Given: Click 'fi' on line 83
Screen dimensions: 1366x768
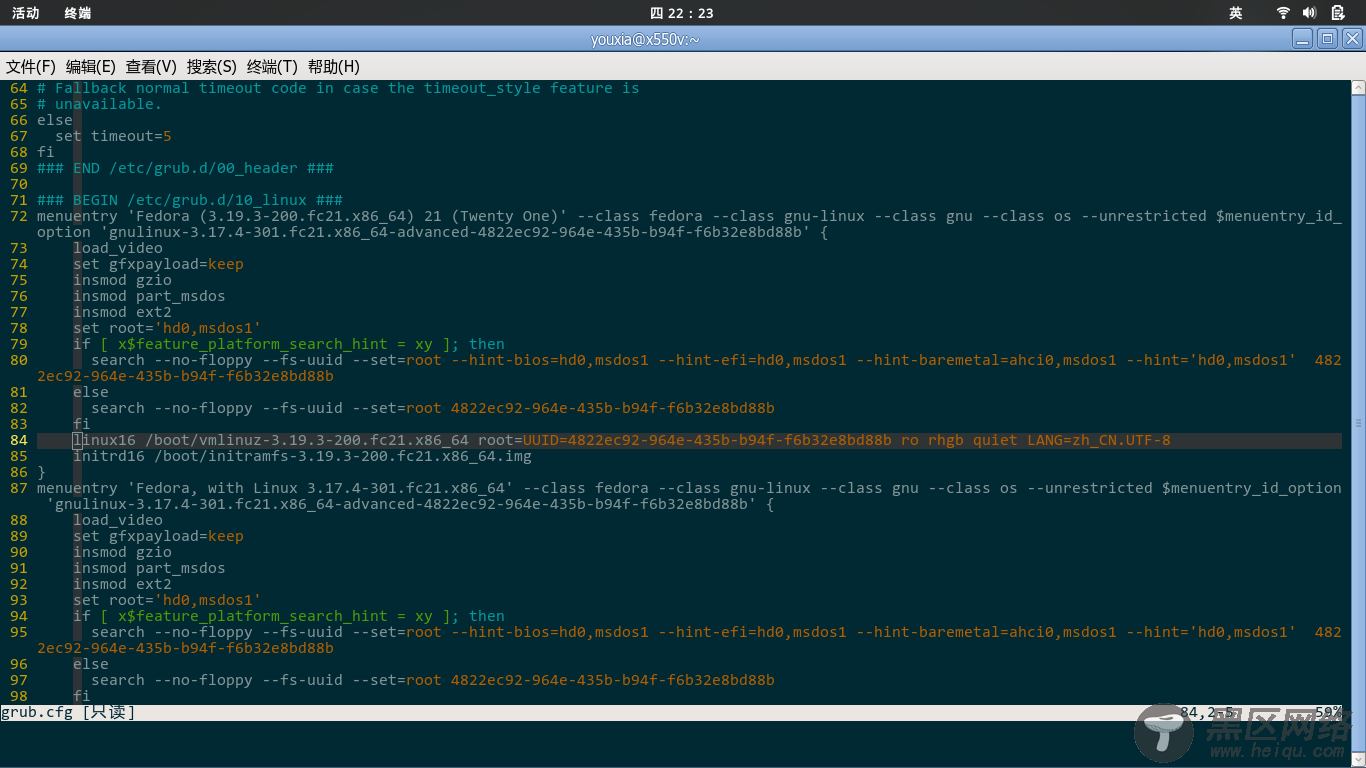Looking at the screenshot, I should tap(82, 424).
